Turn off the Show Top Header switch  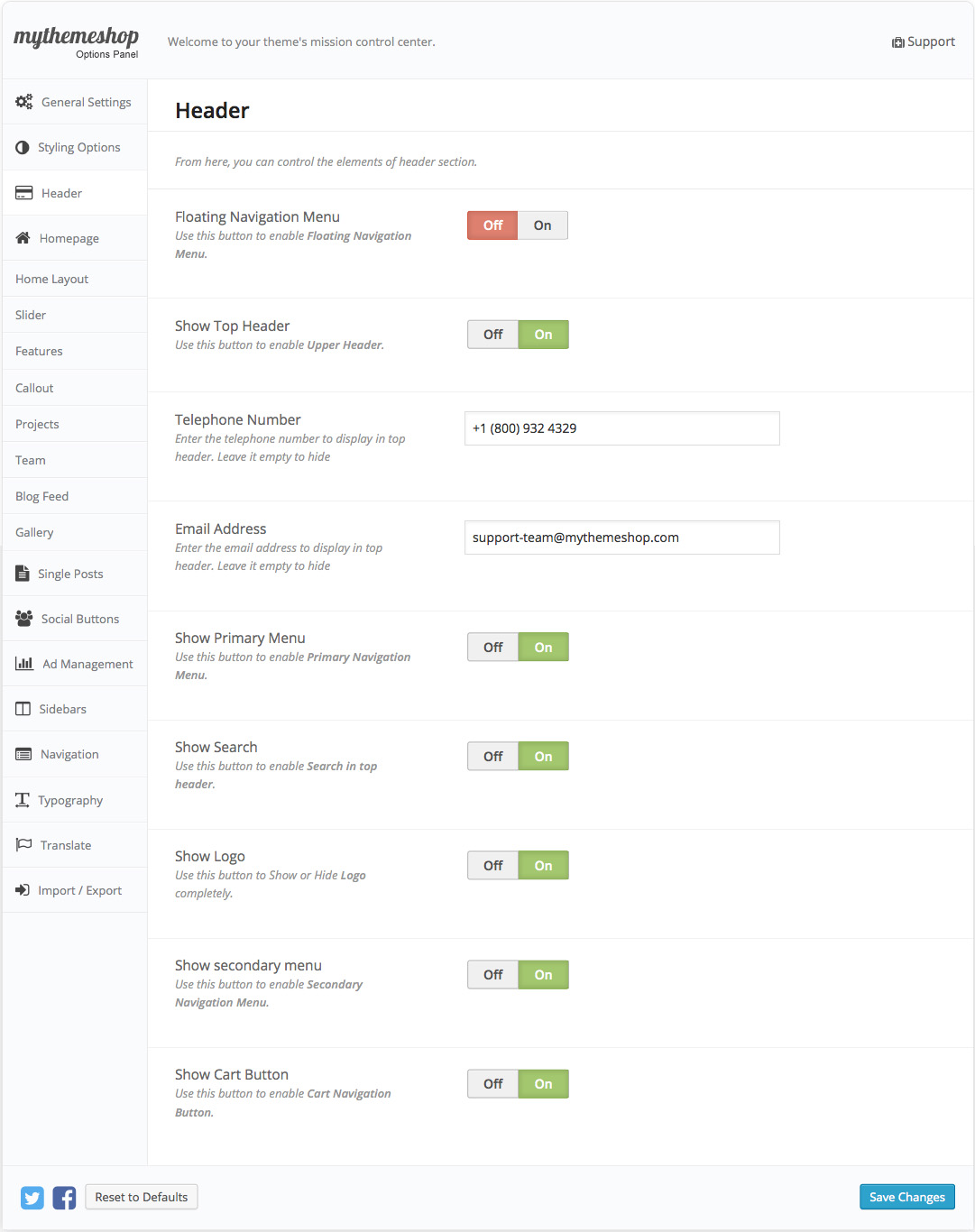click(492, 334)
